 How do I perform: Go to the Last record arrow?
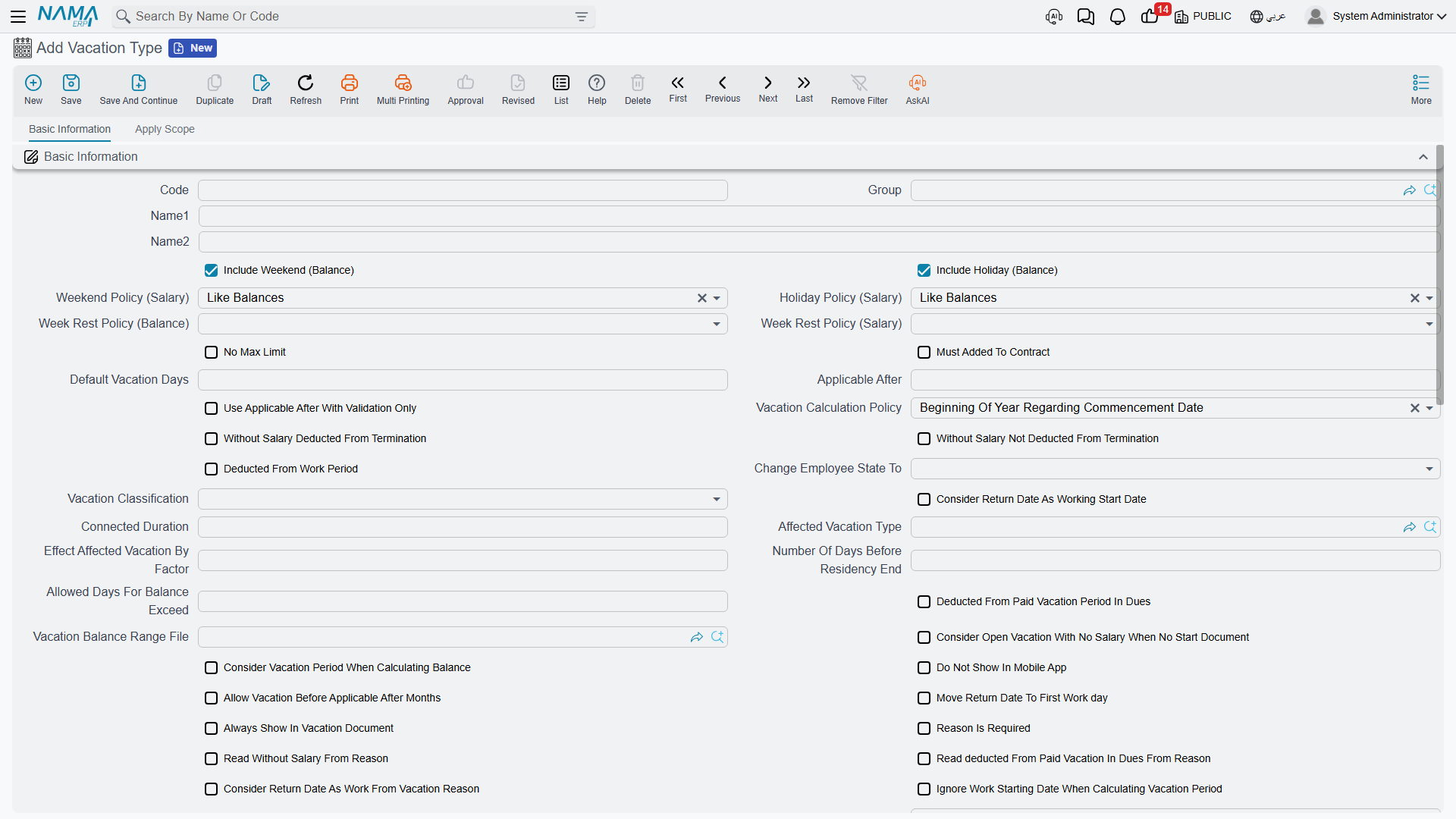tap(804, 83)
